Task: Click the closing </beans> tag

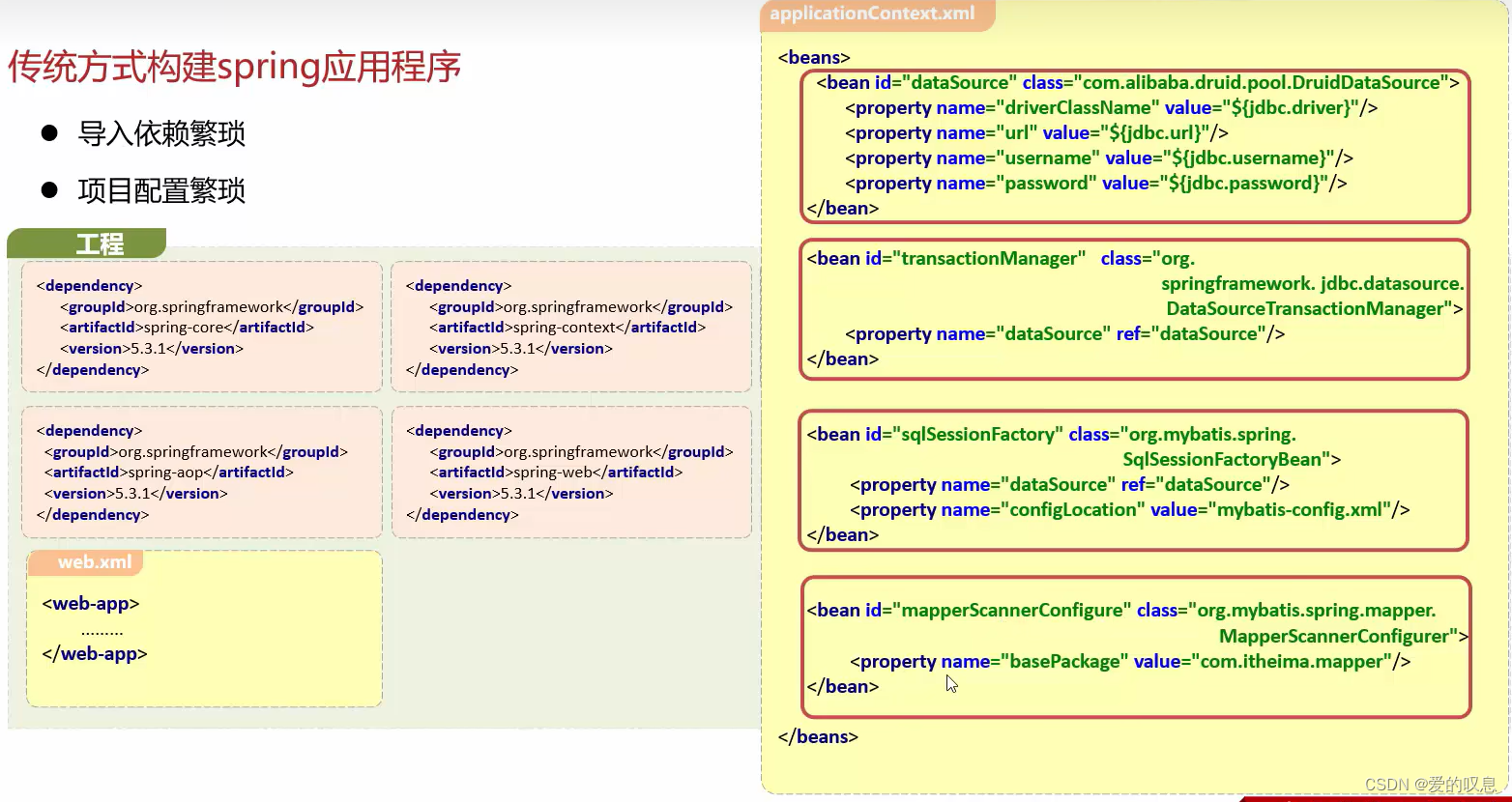Action: [818, 736]
